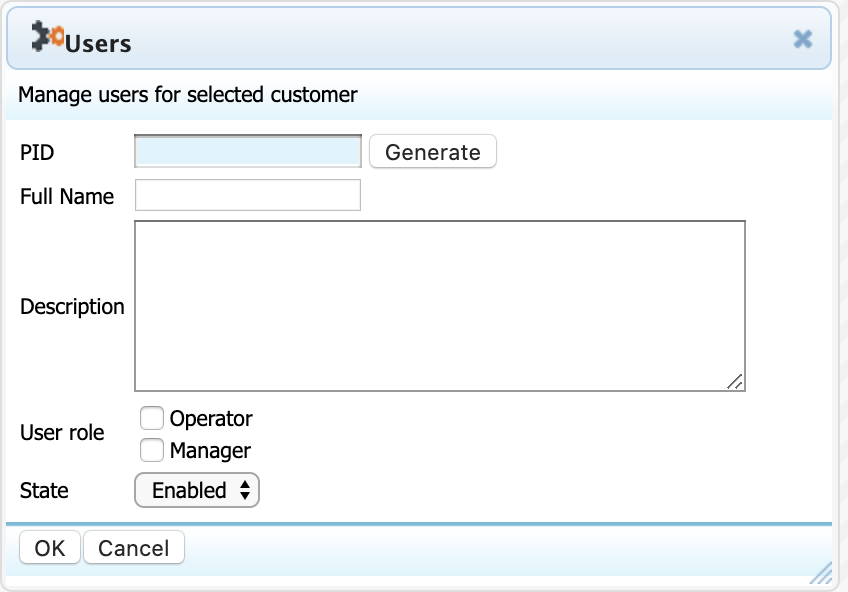Click the Manager checkbox label text
This screenshot has height=592, width=848.
tap(210, 450)
